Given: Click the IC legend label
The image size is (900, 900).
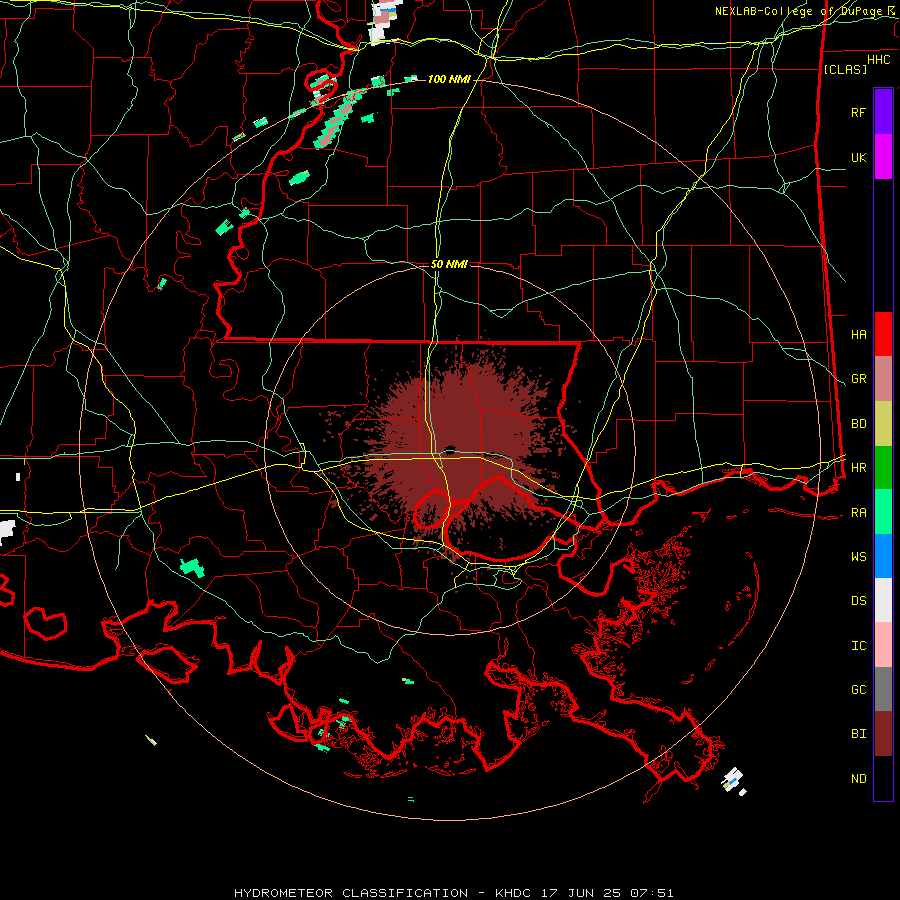Looking at the screenshot, I should point(858,646).
